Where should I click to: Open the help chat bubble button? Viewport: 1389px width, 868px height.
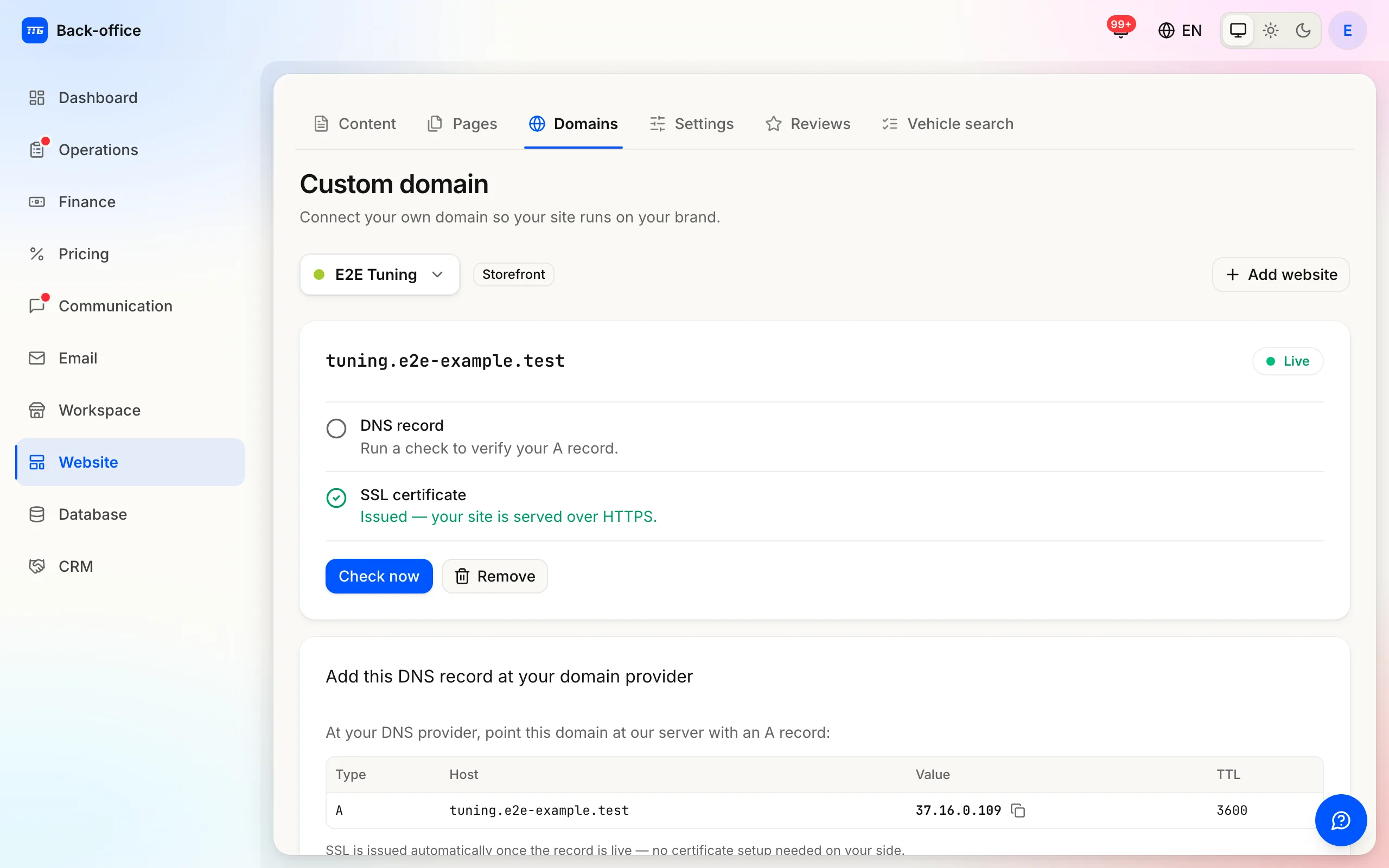(1341, 820)
